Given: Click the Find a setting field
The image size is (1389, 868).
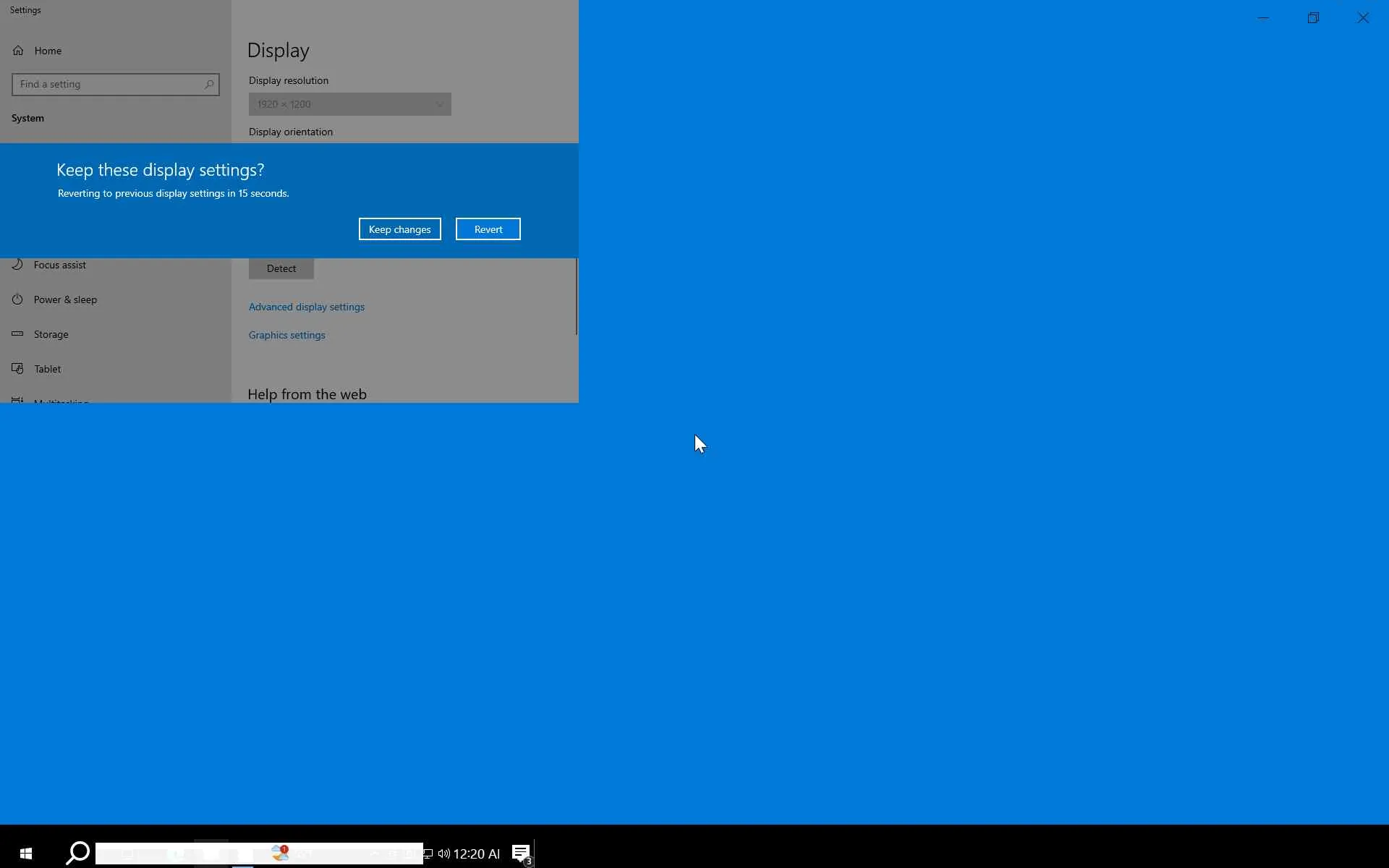Looking at the screenshot, I should click(109, 85).
